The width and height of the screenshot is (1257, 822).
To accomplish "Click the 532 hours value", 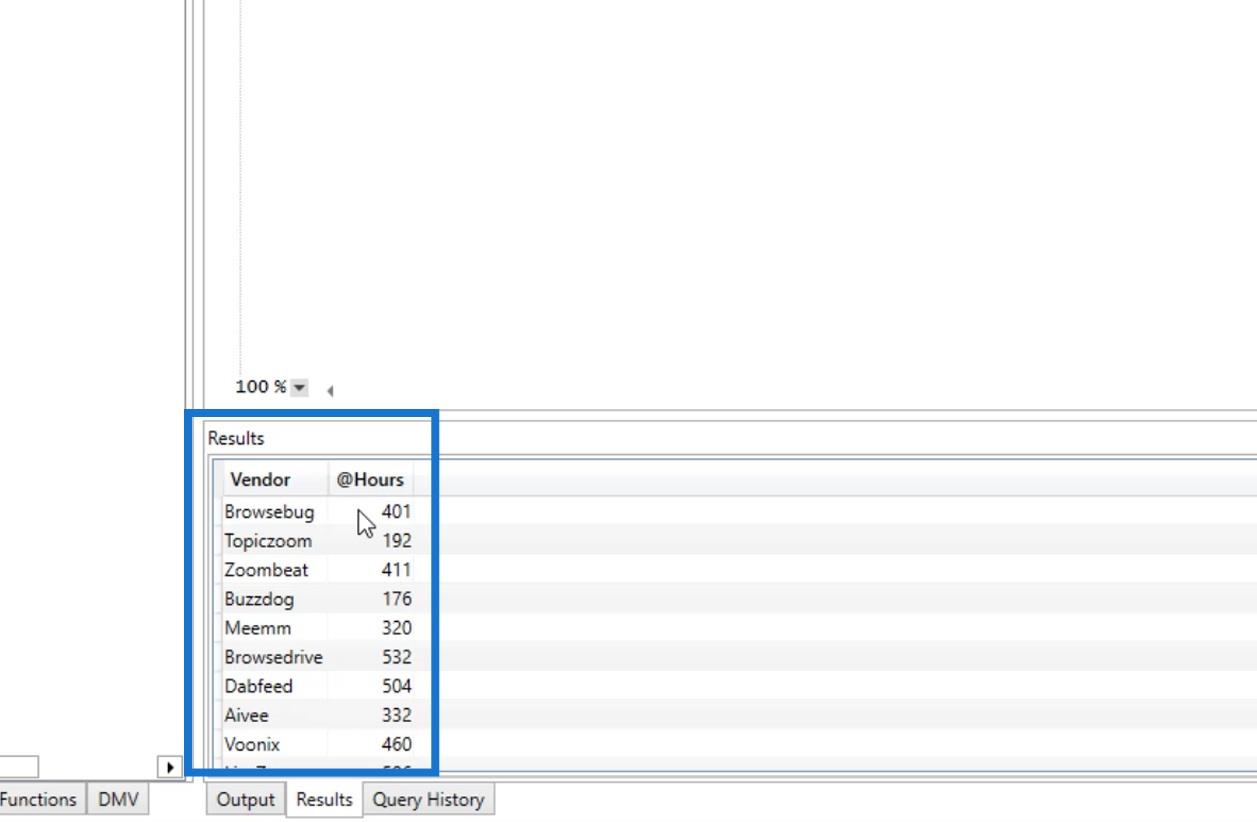I will 396,657.
